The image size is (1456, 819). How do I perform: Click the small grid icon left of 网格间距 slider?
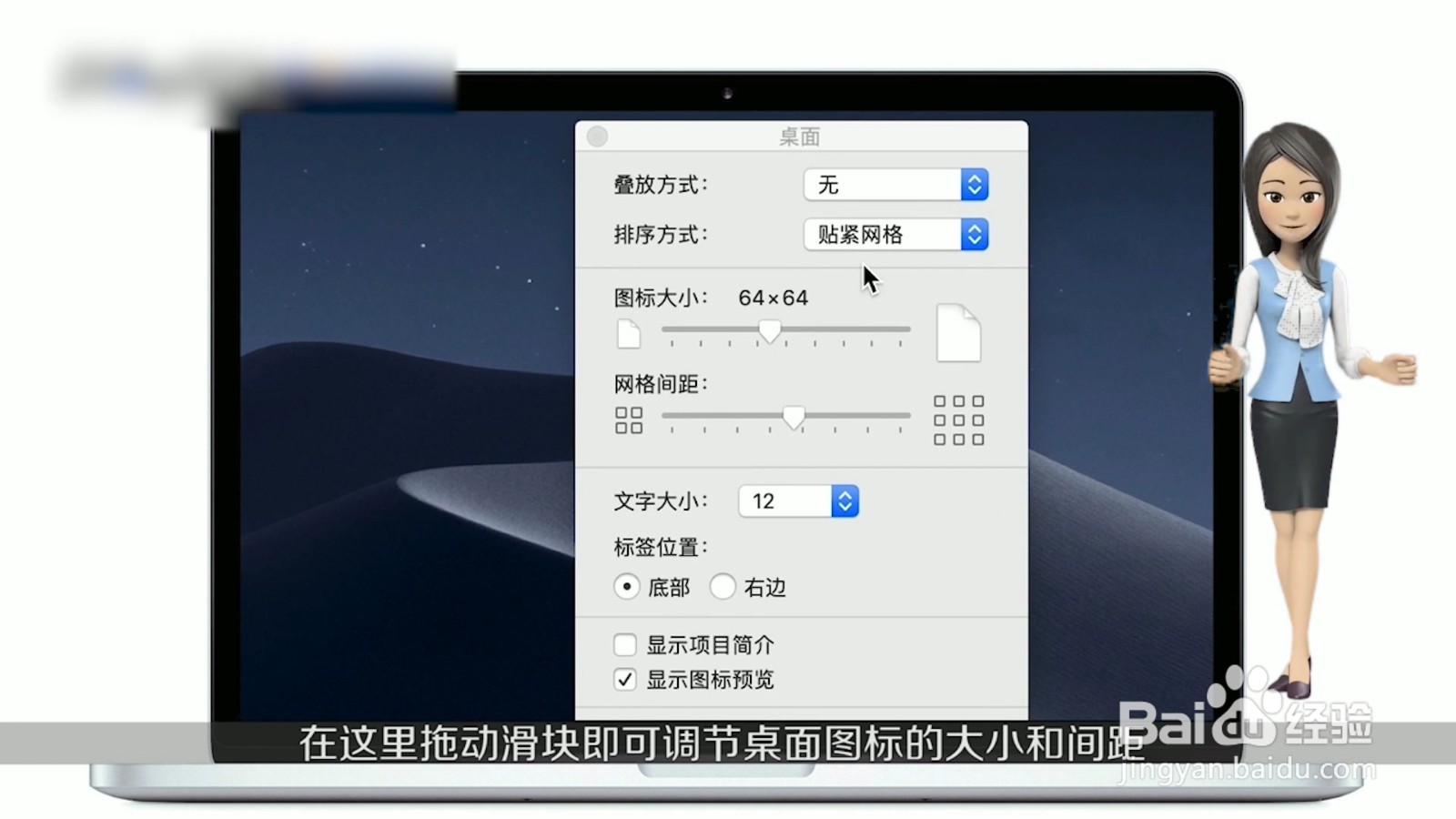pos(629,419)
